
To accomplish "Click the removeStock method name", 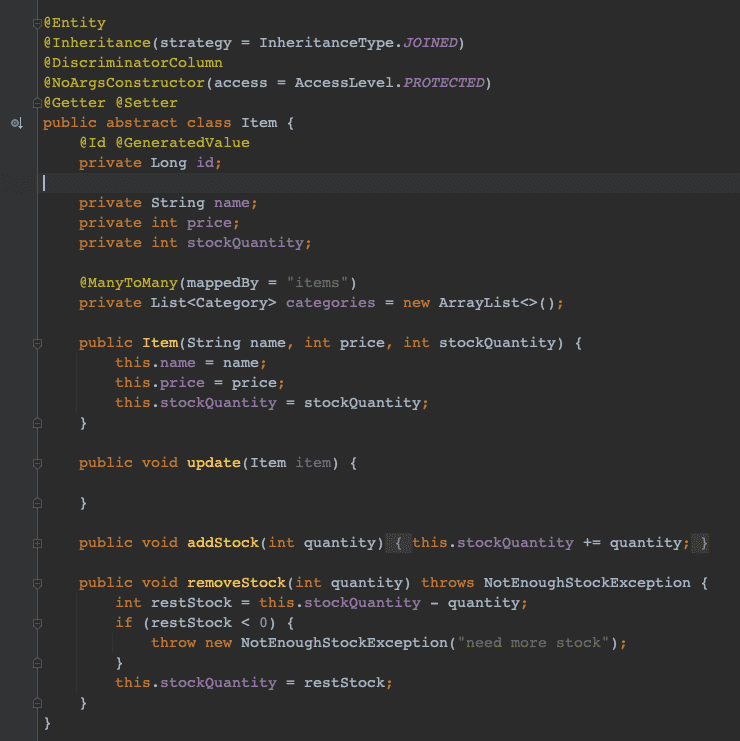I will 237,583.
